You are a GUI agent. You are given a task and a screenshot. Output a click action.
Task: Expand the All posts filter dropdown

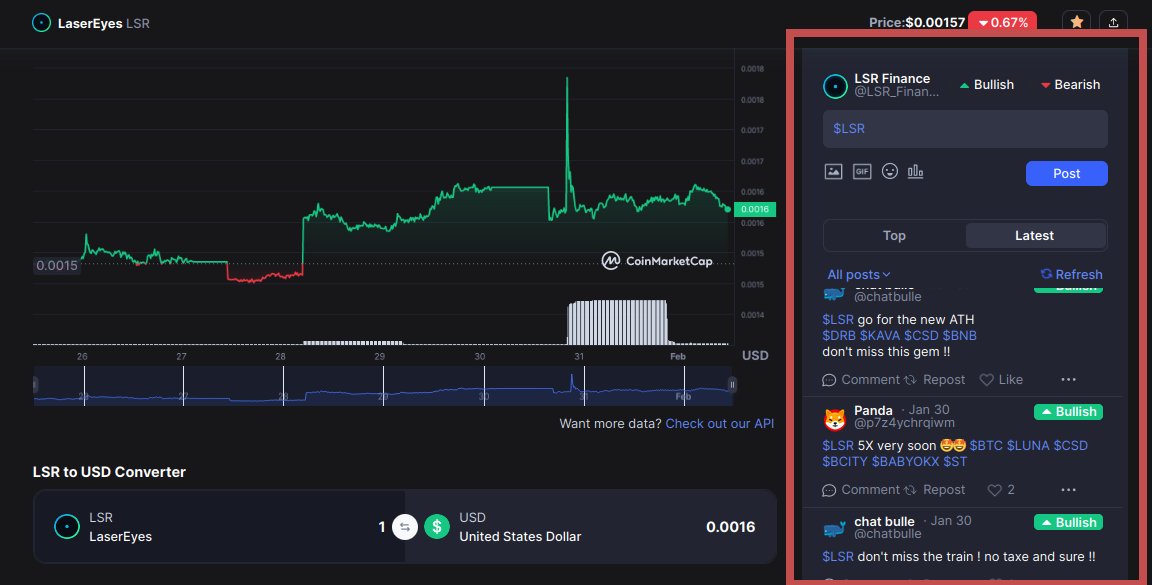(x=859, y=275)
